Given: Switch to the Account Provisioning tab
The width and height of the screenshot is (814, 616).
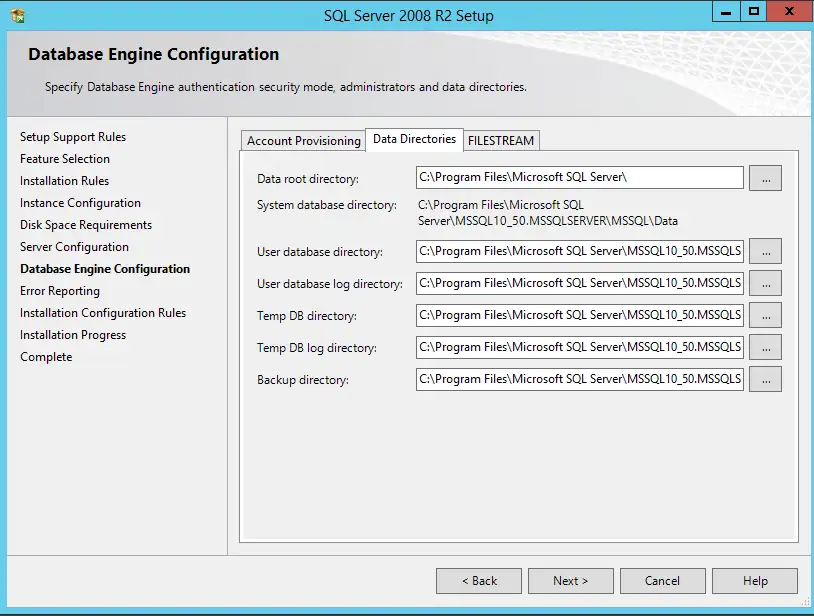Looking at the screenshot, I should [303, 140].
